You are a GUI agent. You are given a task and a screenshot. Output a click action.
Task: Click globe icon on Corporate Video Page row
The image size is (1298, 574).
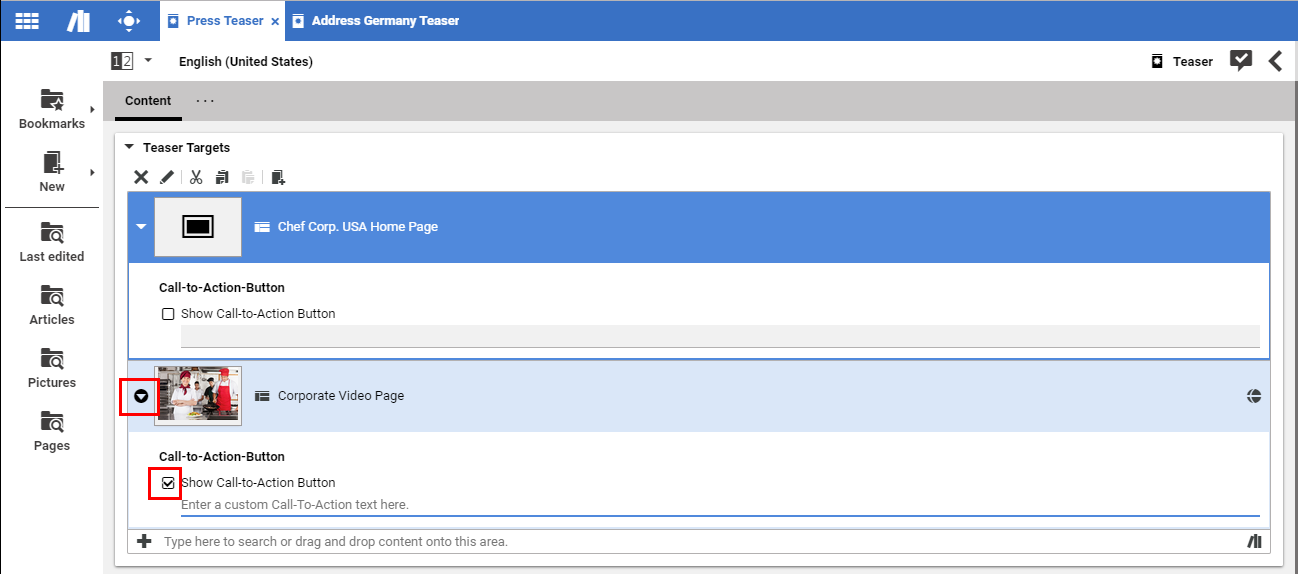(1254, 396)
